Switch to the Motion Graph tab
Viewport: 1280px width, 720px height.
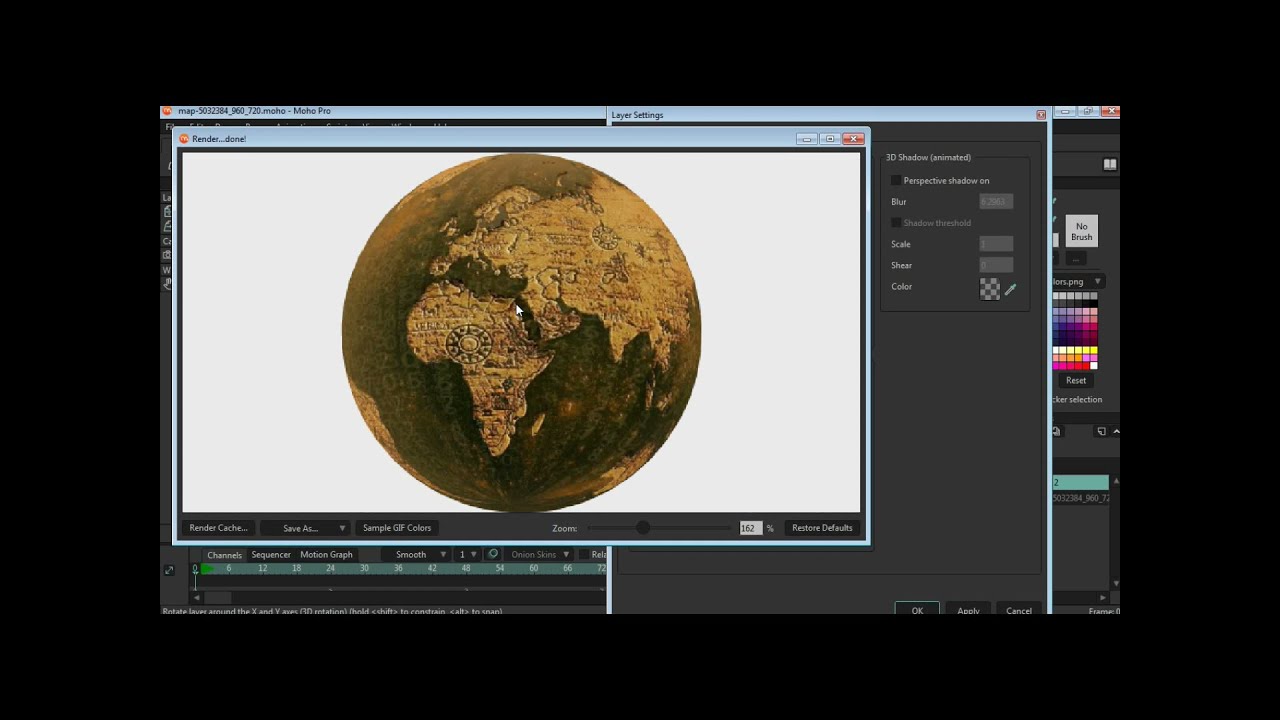[326, 555]
